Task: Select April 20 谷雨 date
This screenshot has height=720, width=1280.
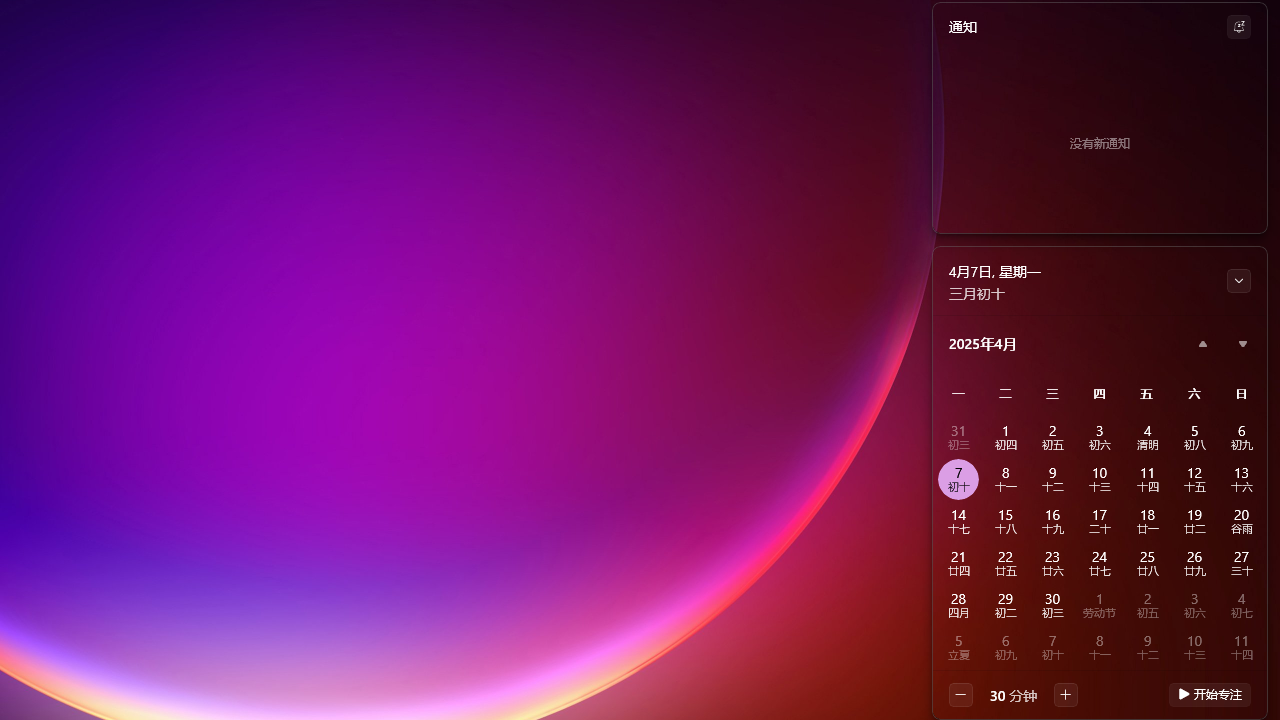Action: point(1241,522)
